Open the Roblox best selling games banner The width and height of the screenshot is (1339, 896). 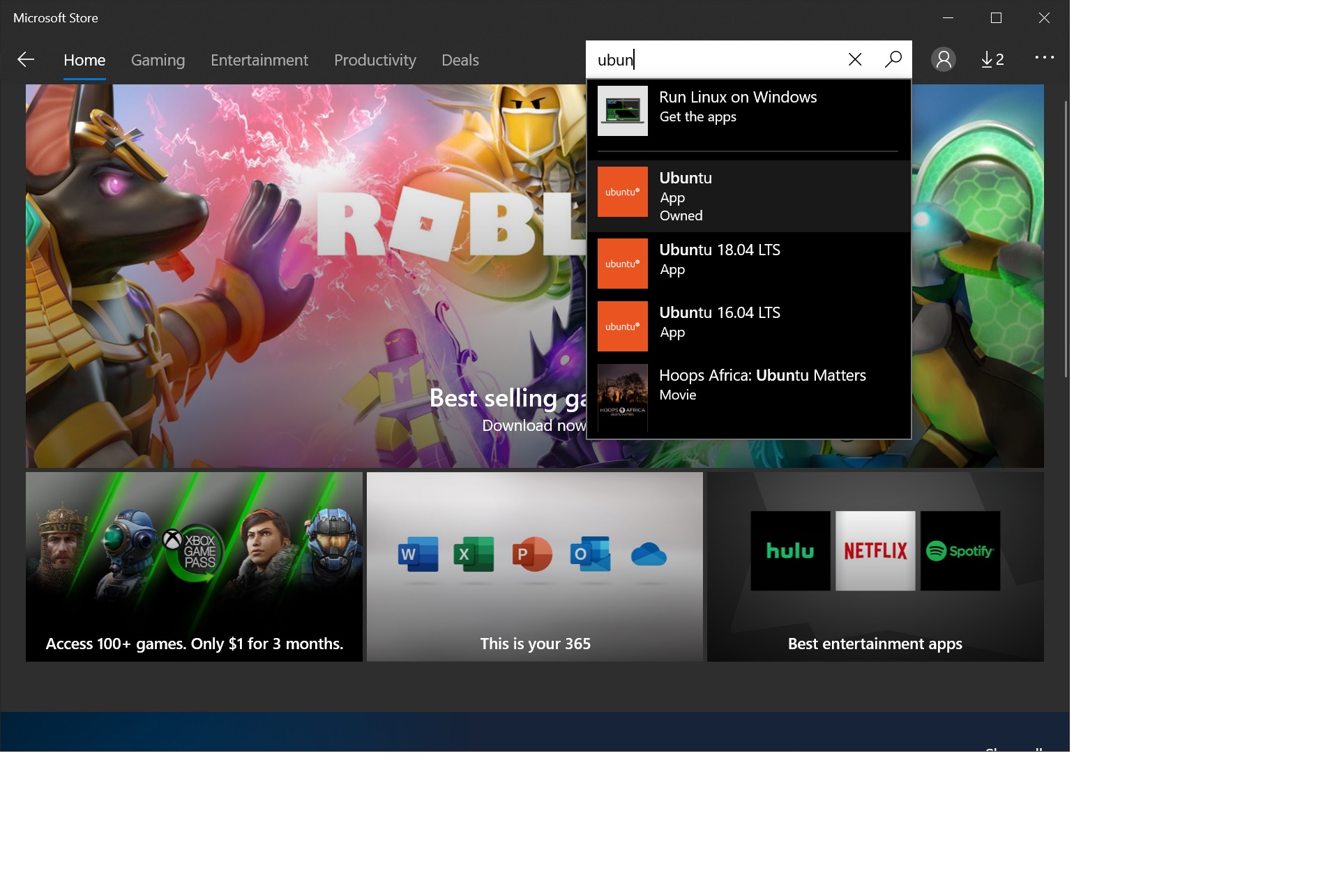(x=305, y=275)
